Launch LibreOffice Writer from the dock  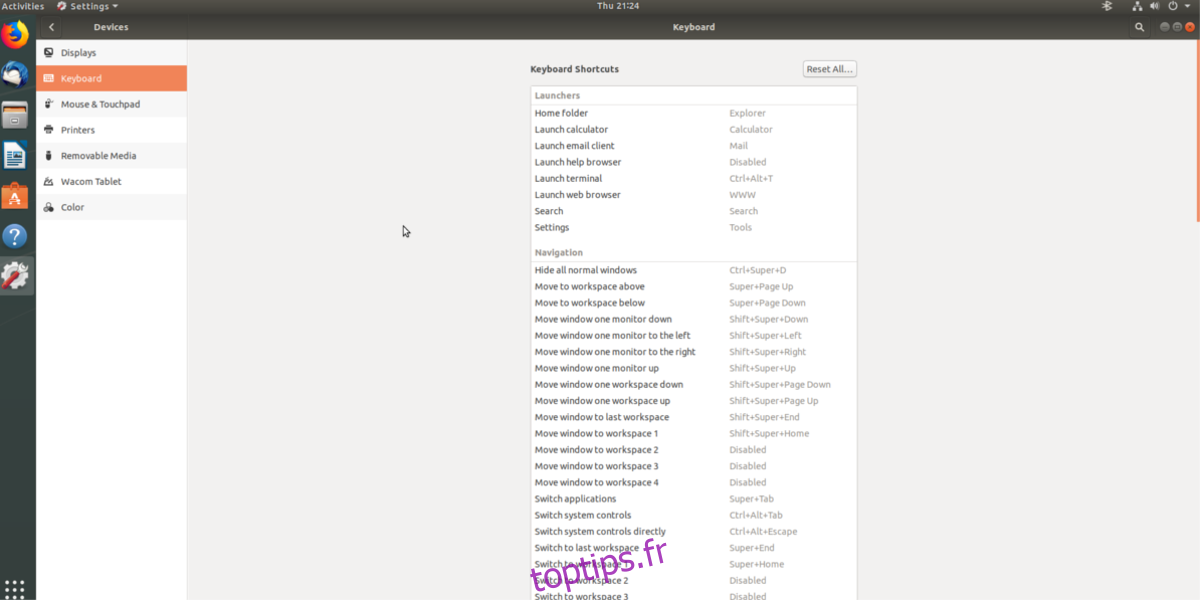point(15,155)
